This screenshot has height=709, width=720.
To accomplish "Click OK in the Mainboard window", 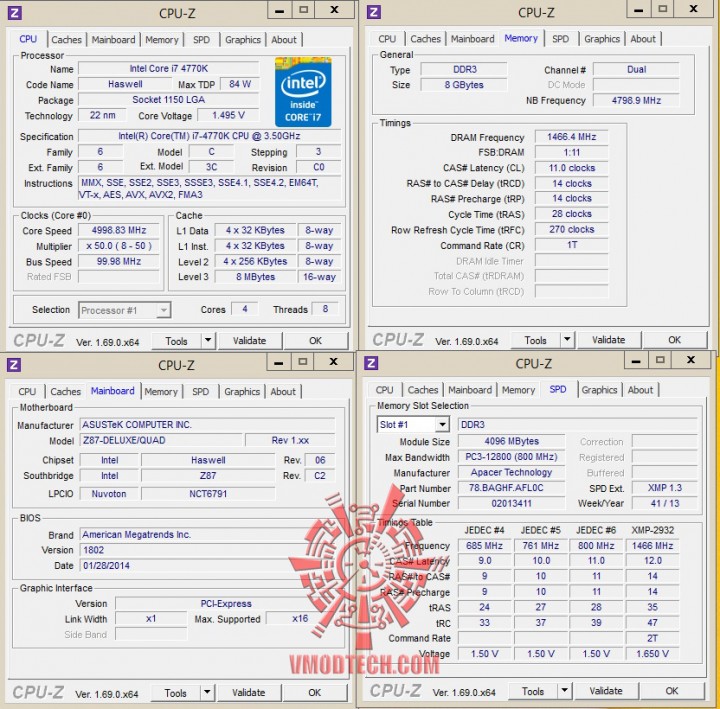I will pyautogui.click(x=315, y=692).
